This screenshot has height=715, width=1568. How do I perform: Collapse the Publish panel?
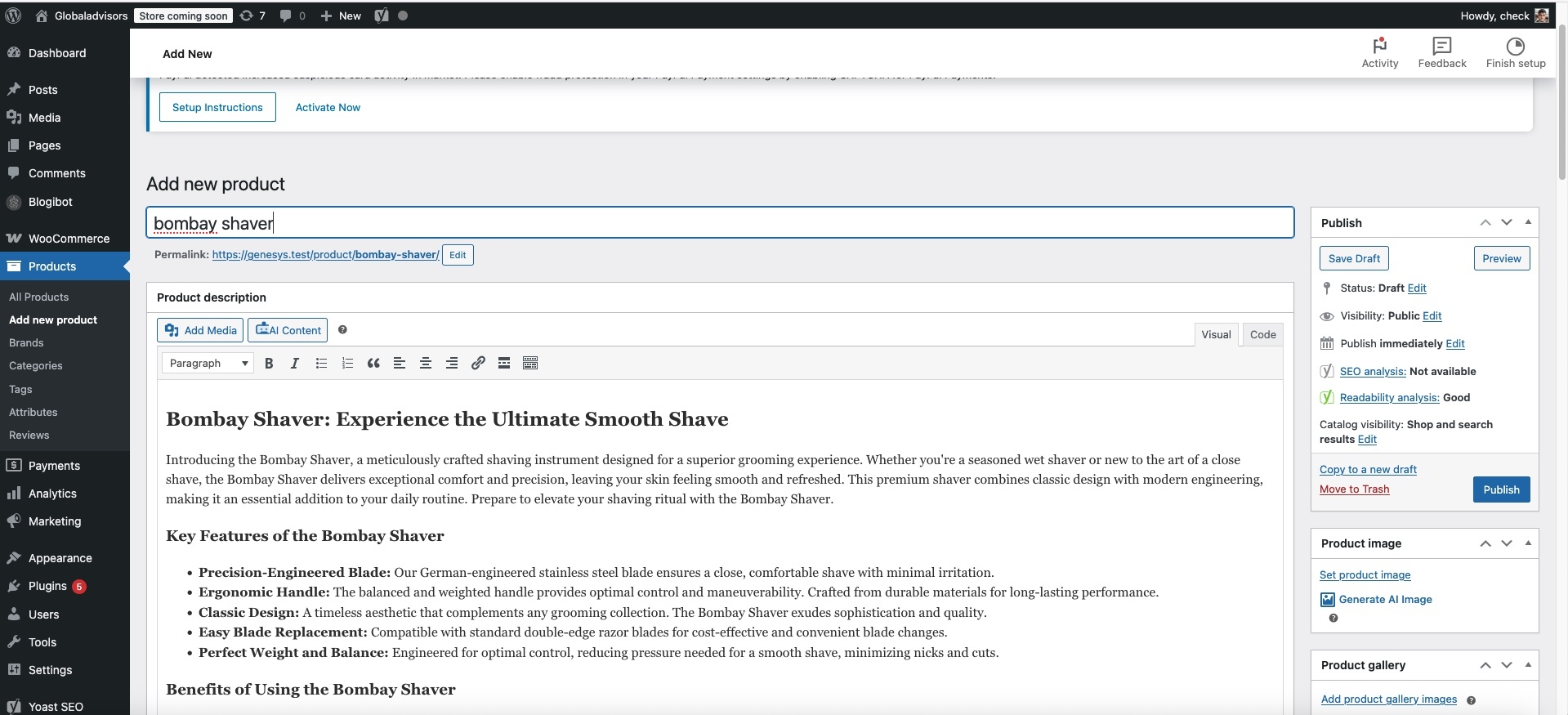pos(1528,222)
